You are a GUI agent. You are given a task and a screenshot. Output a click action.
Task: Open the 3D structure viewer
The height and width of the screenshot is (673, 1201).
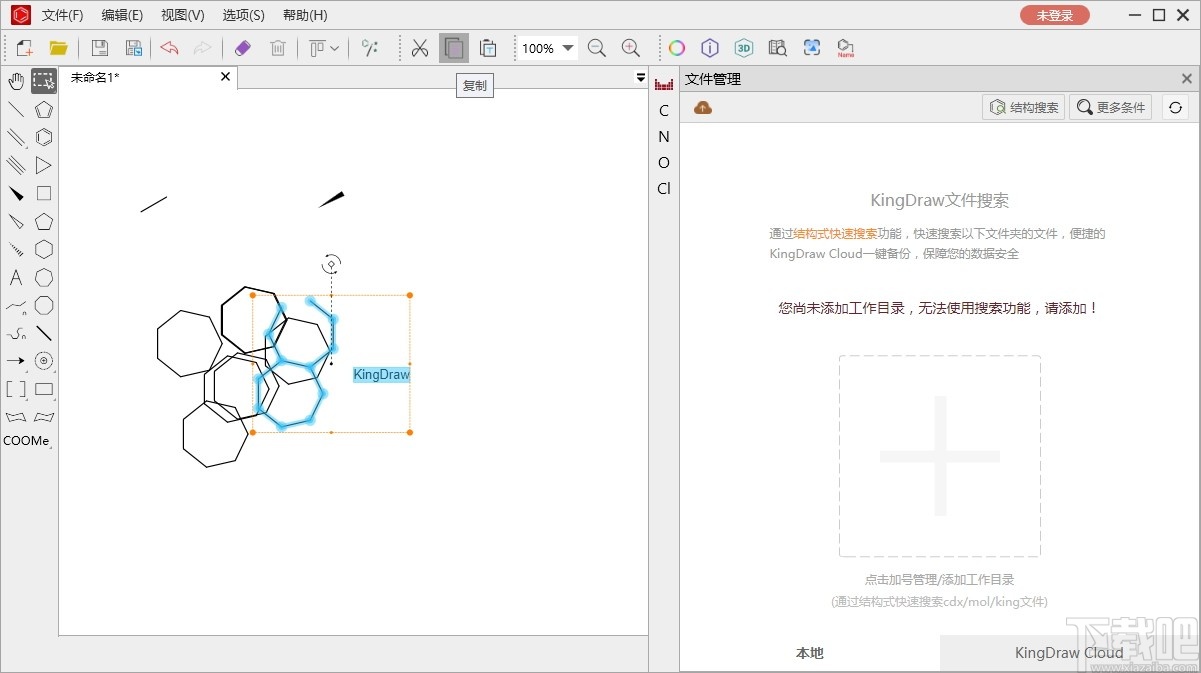(742, 47)
